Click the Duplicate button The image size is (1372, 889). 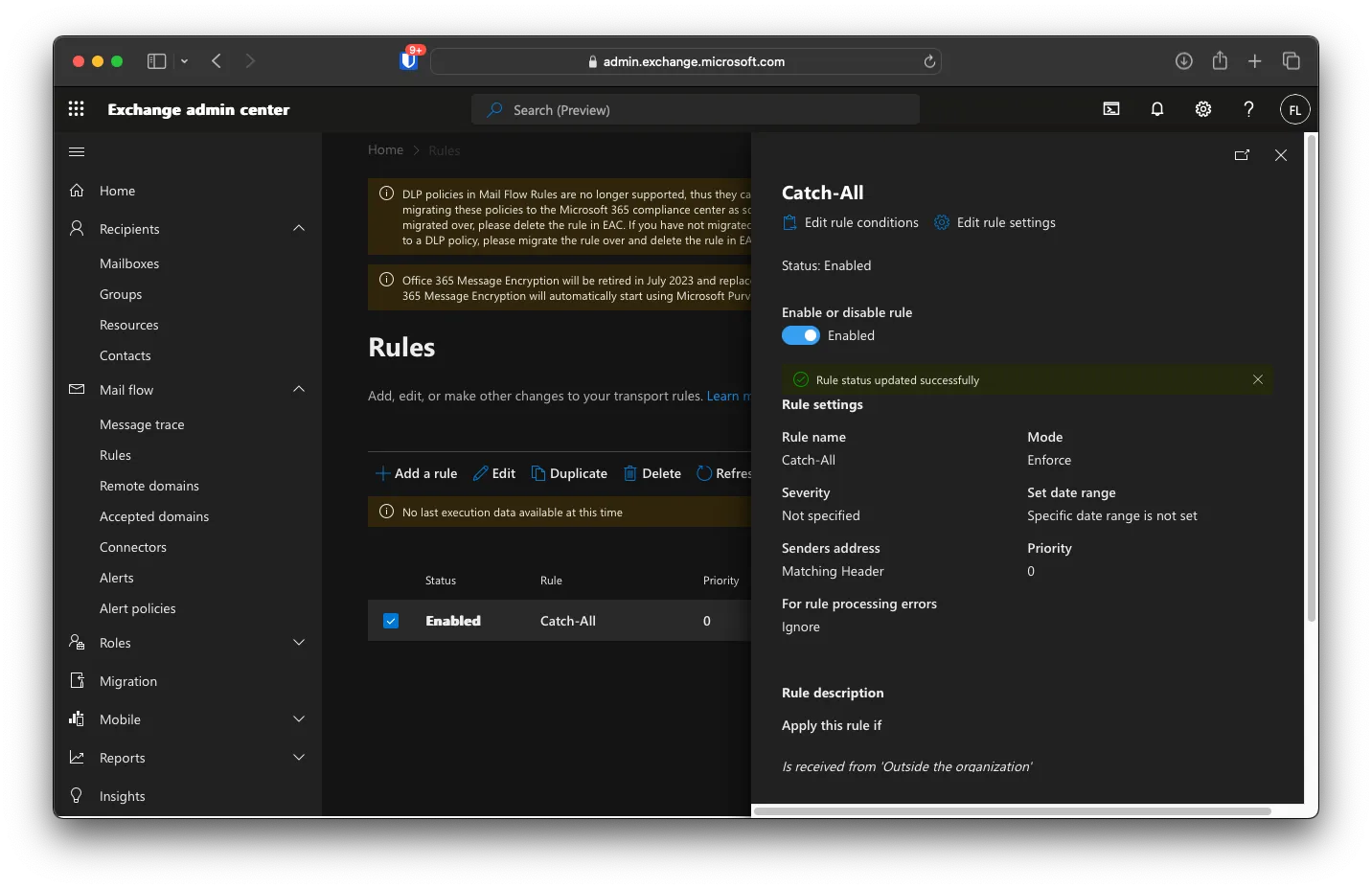coord(569,473)
